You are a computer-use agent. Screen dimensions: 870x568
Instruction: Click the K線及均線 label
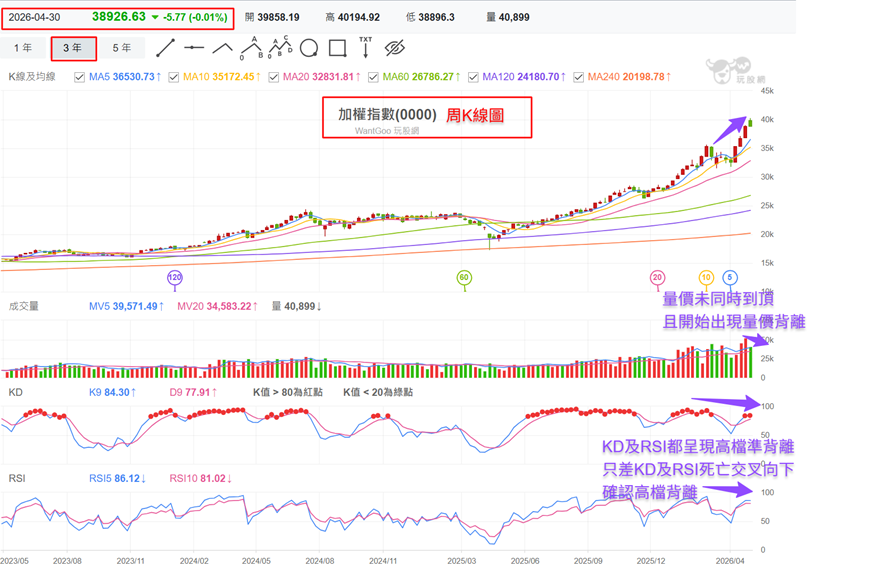coord(32,77)
